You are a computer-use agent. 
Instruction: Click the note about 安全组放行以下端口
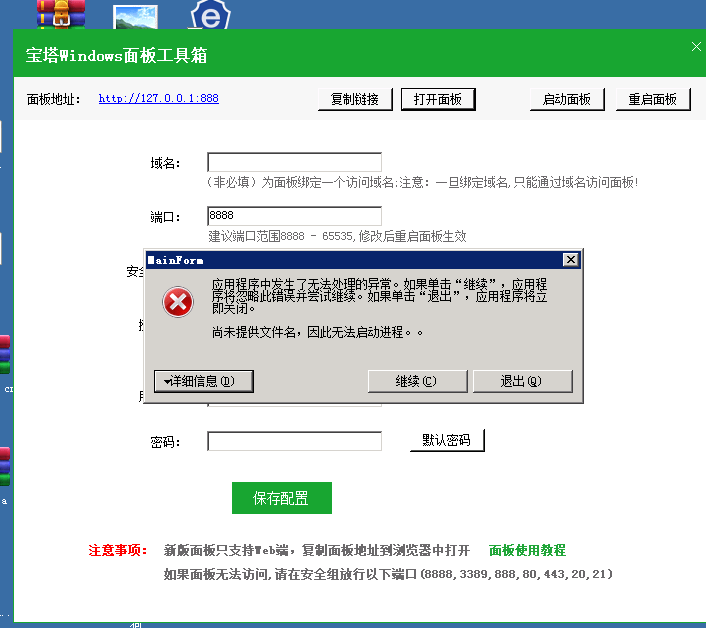coord(388,574)
